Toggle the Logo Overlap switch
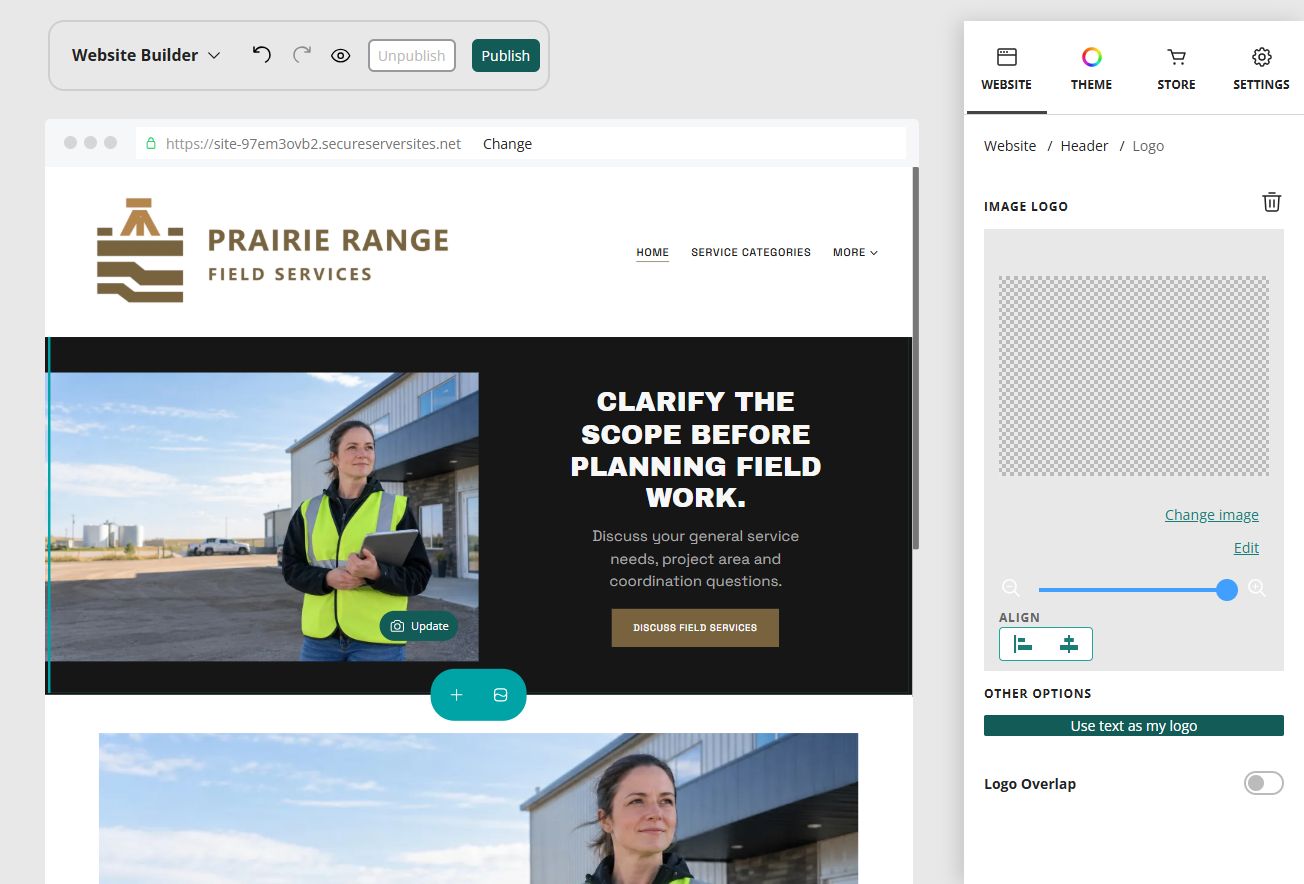The height and width of the screenshot is (884, 1304). [x=1263, y=783]
